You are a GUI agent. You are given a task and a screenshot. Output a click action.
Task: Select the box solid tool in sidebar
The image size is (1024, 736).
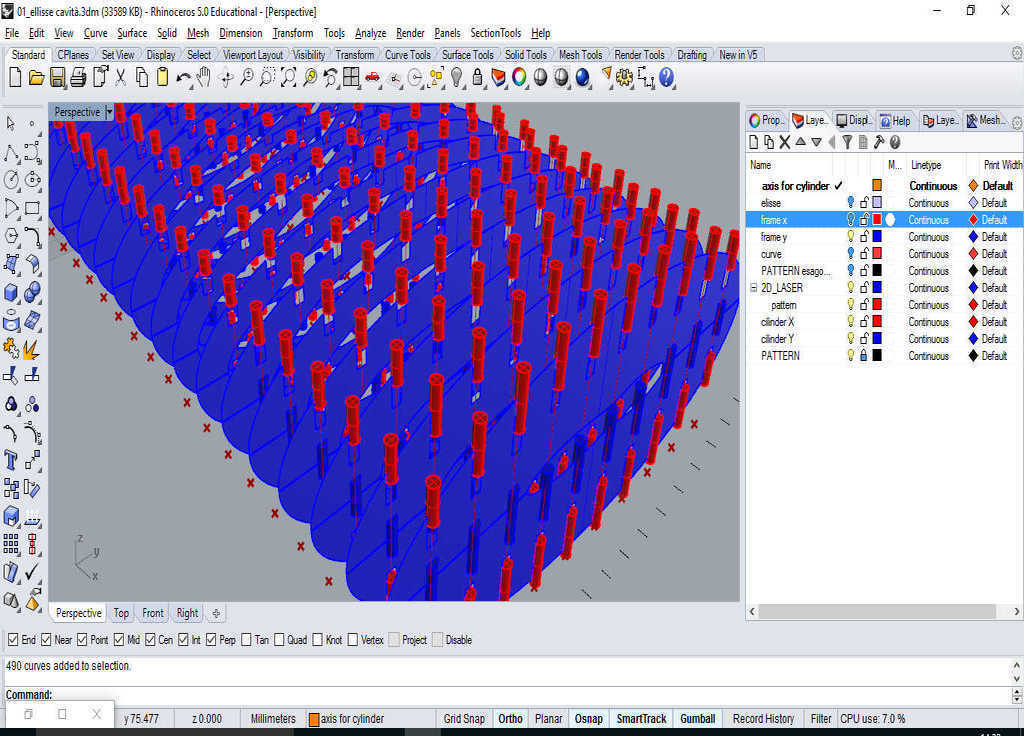click(11, 293)
